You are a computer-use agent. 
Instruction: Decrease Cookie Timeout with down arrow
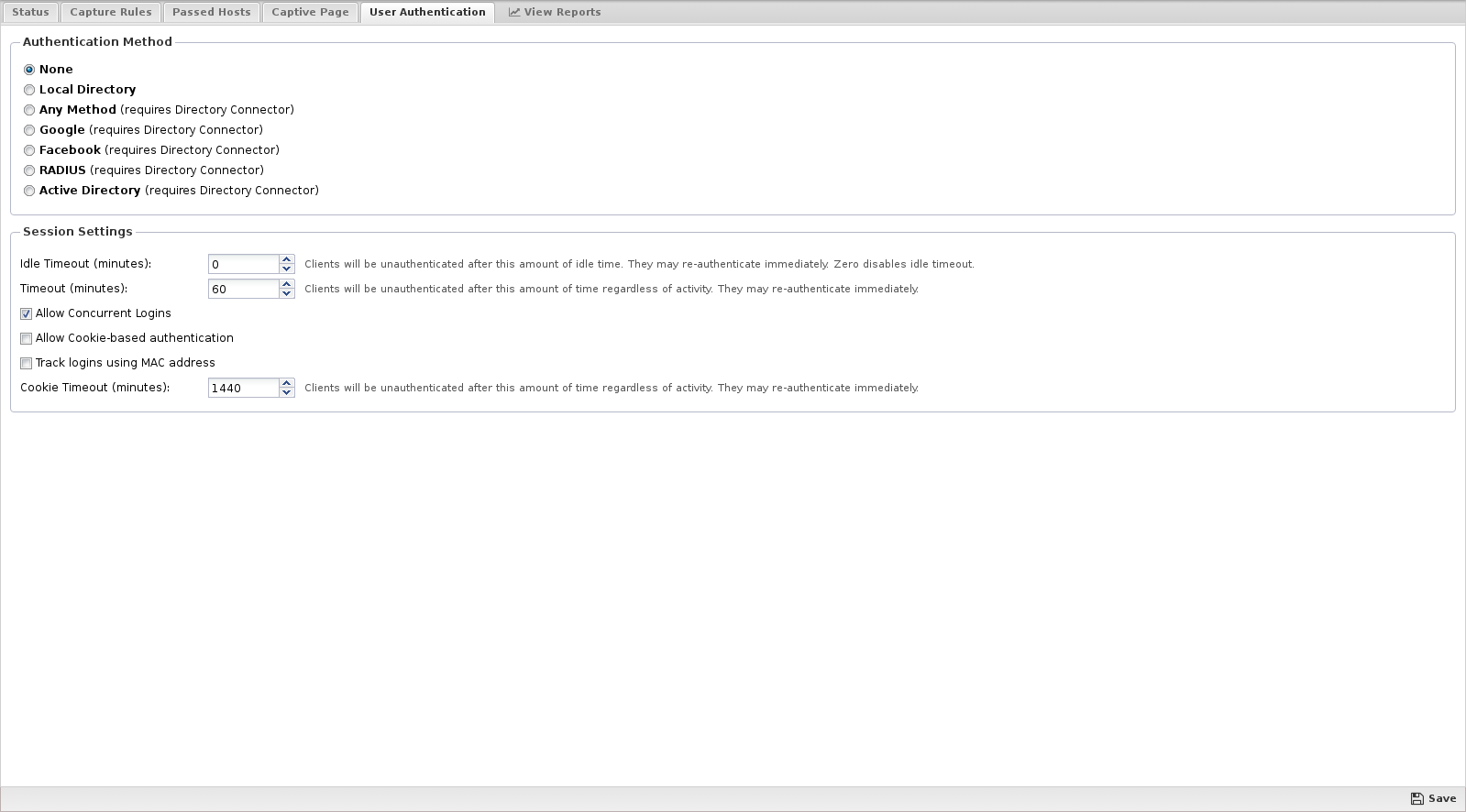click(x=287, y=393)
